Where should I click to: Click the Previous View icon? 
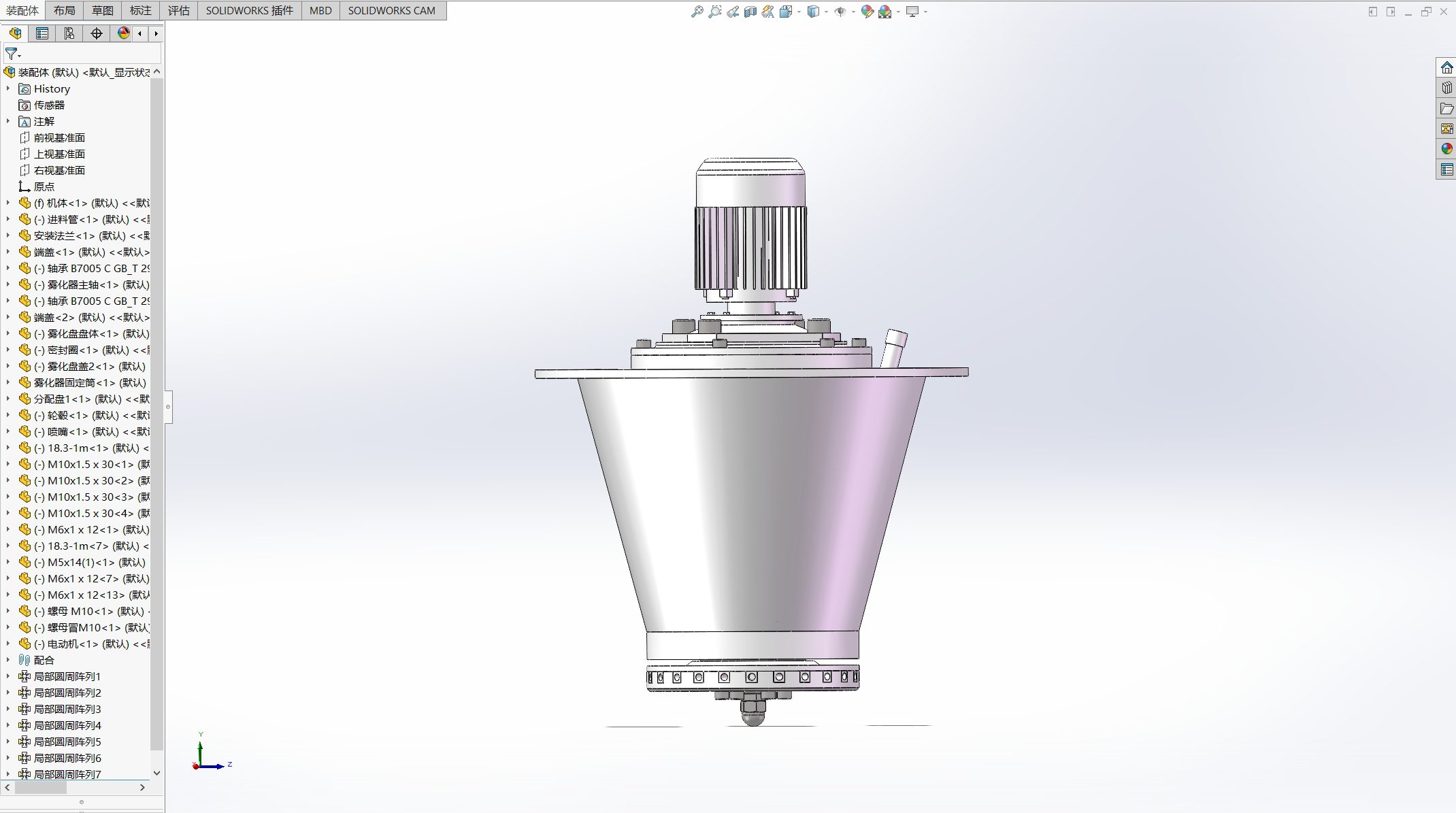coord(732,12)
